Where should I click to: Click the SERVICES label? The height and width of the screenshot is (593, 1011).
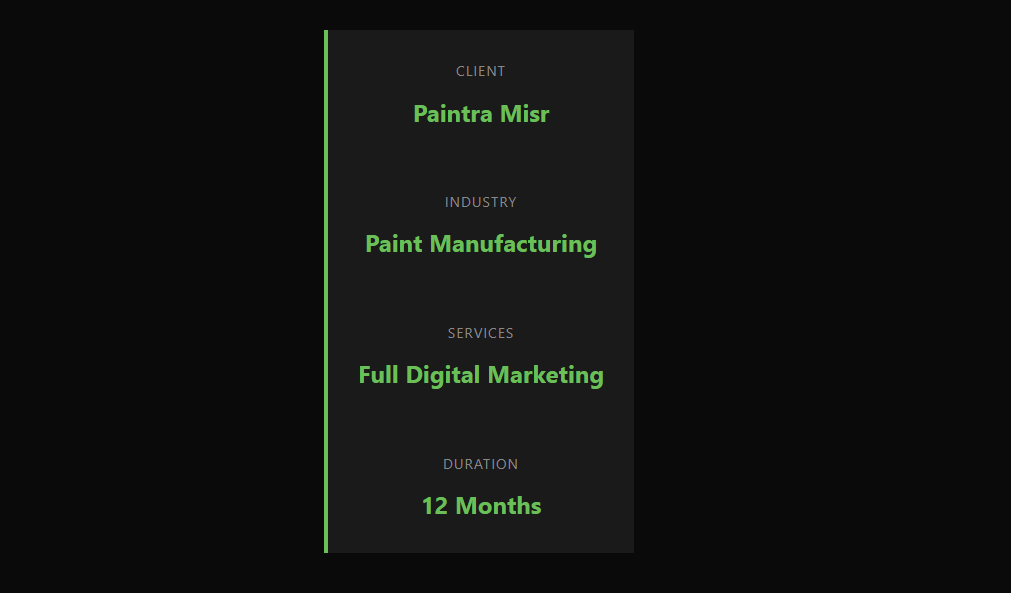481,333
